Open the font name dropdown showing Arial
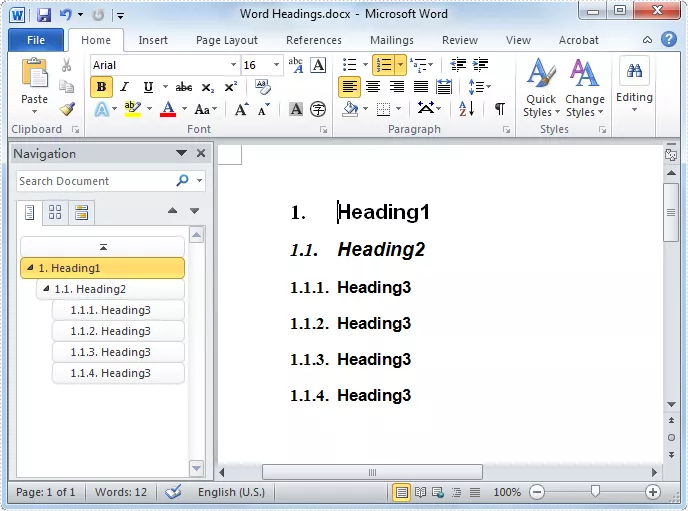The width and height of the screenshot is (688, 511). tap(233, 65)
